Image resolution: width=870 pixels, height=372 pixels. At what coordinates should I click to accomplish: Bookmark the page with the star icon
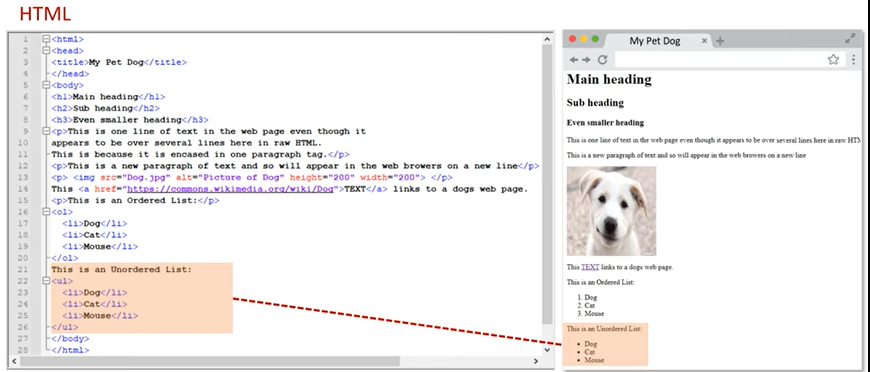833,59
